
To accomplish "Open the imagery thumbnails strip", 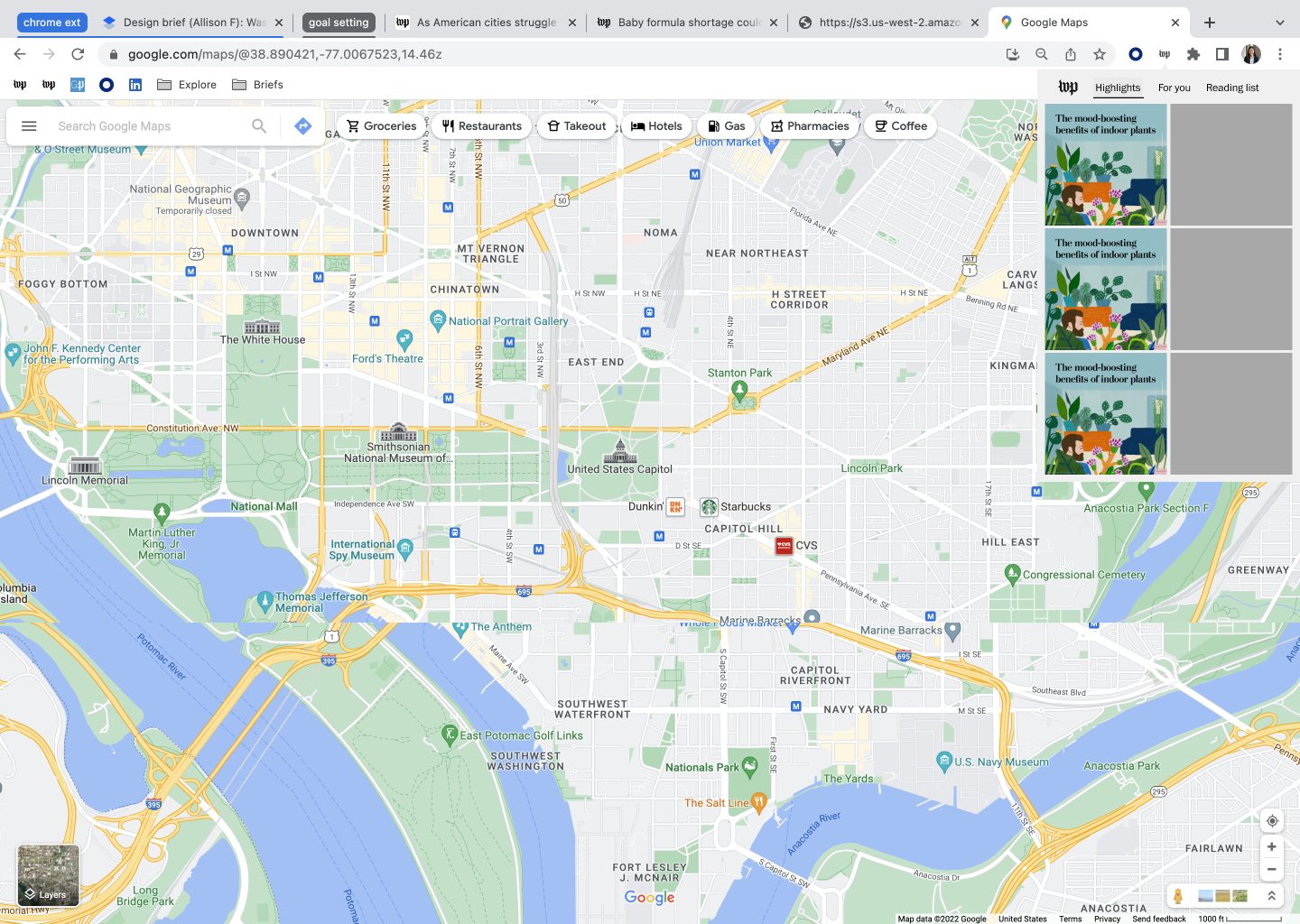I will (1222, 896).
